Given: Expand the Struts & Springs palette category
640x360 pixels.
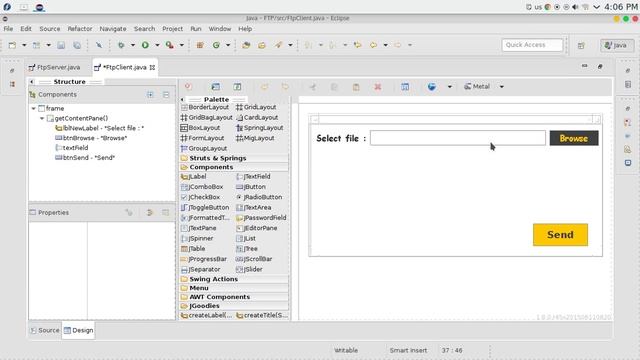Looking at the screenshot, I should point(234,158).
